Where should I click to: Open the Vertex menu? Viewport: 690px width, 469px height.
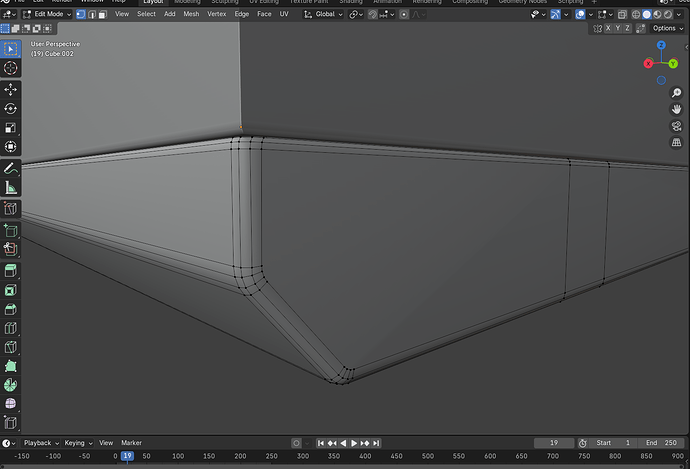(217, 14)
